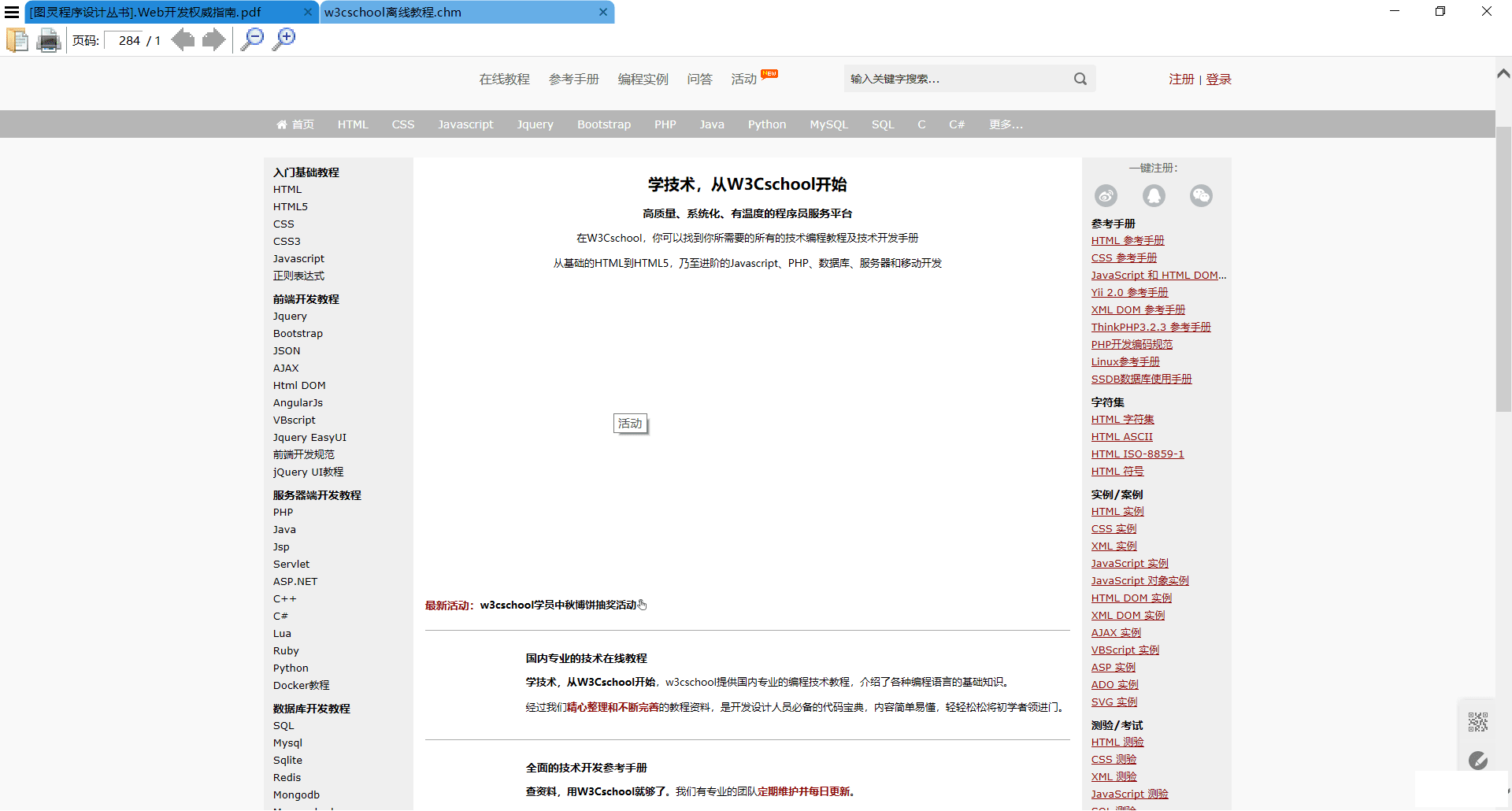Viewport: 1512px width, 811px height.
Task: Open the hamburger menu icon
Action: 12,12
